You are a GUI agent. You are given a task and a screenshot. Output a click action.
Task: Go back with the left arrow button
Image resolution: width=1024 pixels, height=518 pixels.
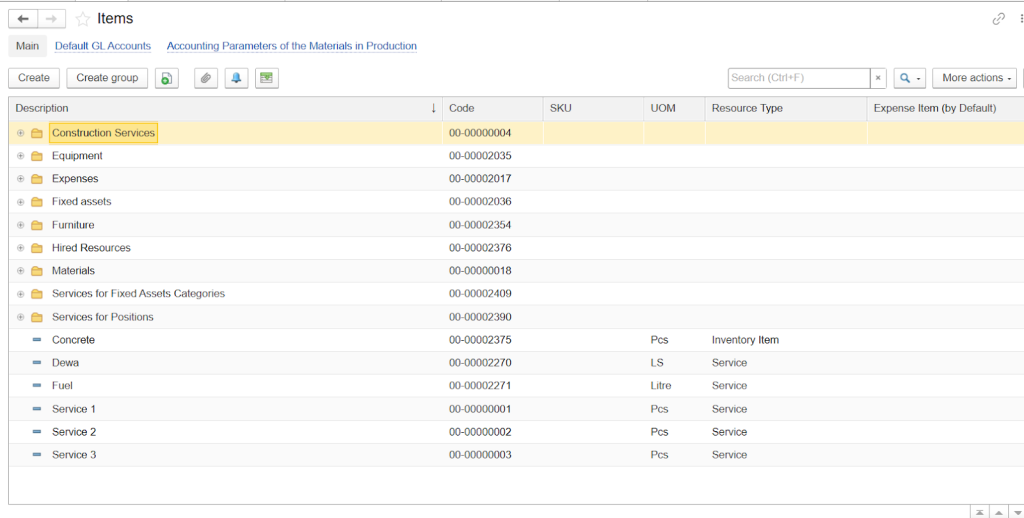coord(23,19)
